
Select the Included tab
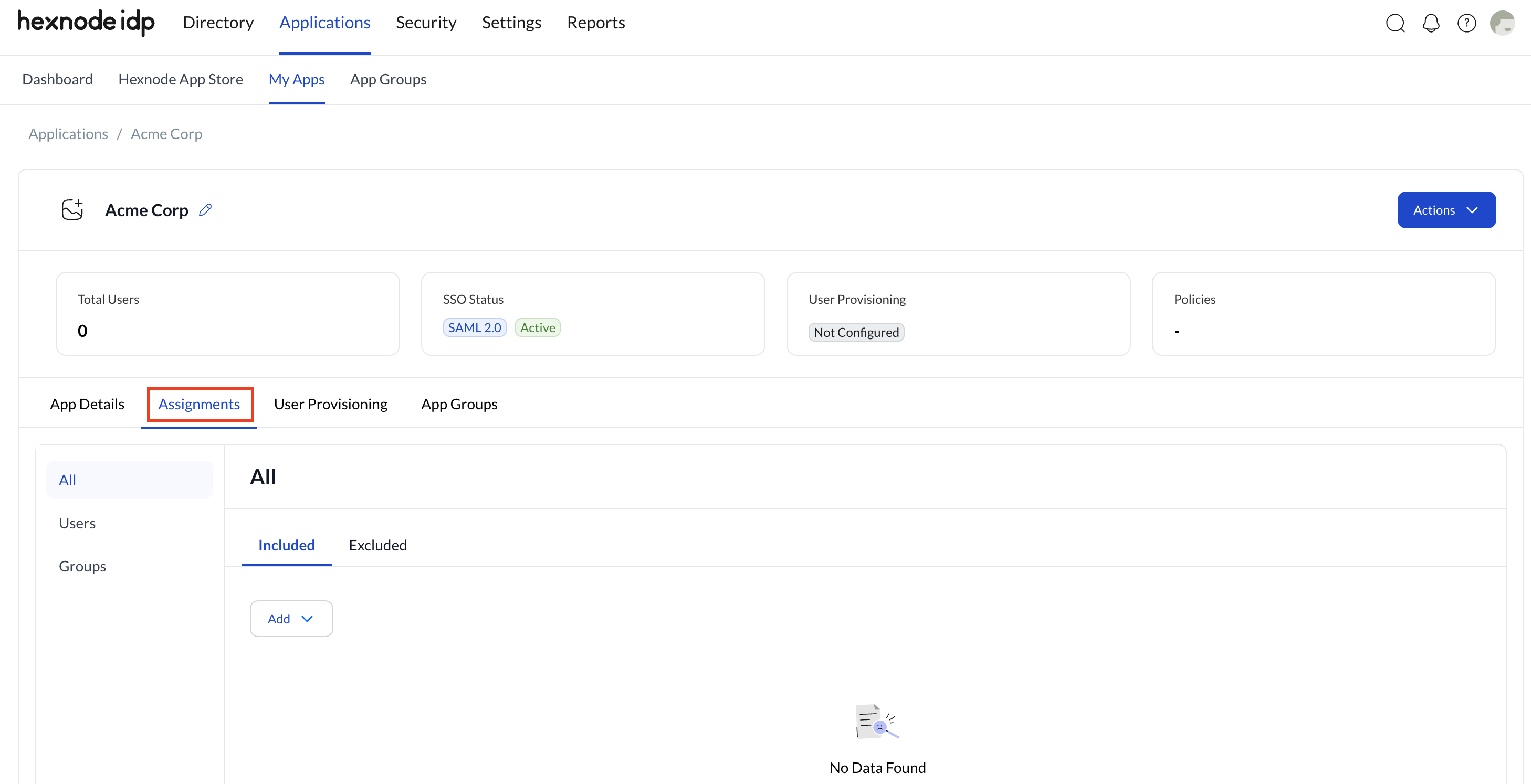point(287,545)
